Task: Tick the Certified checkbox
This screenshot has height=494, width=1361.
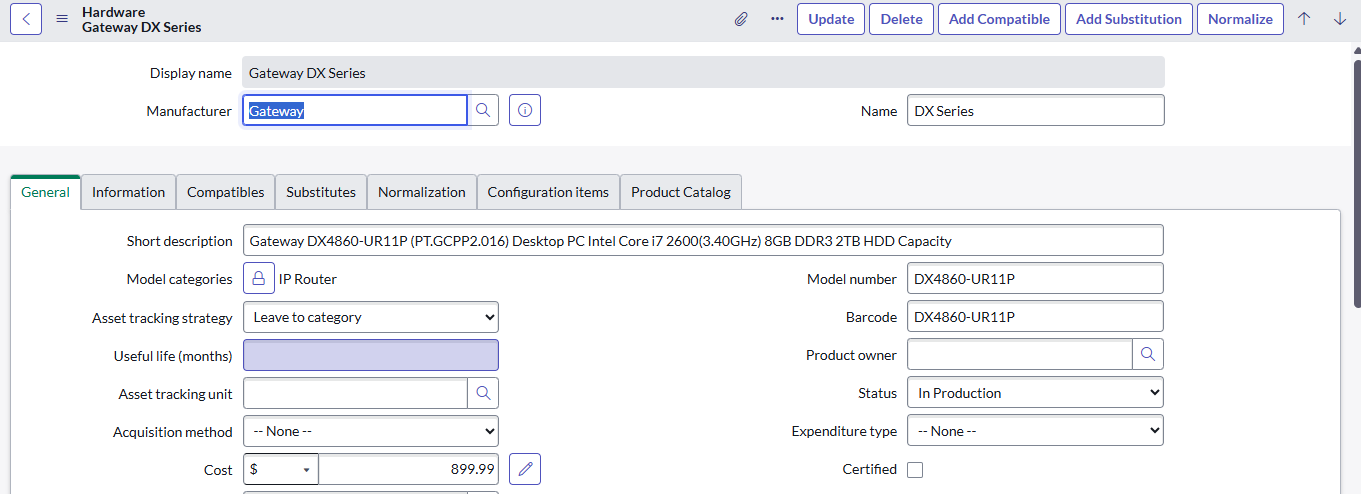Action: [914, 469]
